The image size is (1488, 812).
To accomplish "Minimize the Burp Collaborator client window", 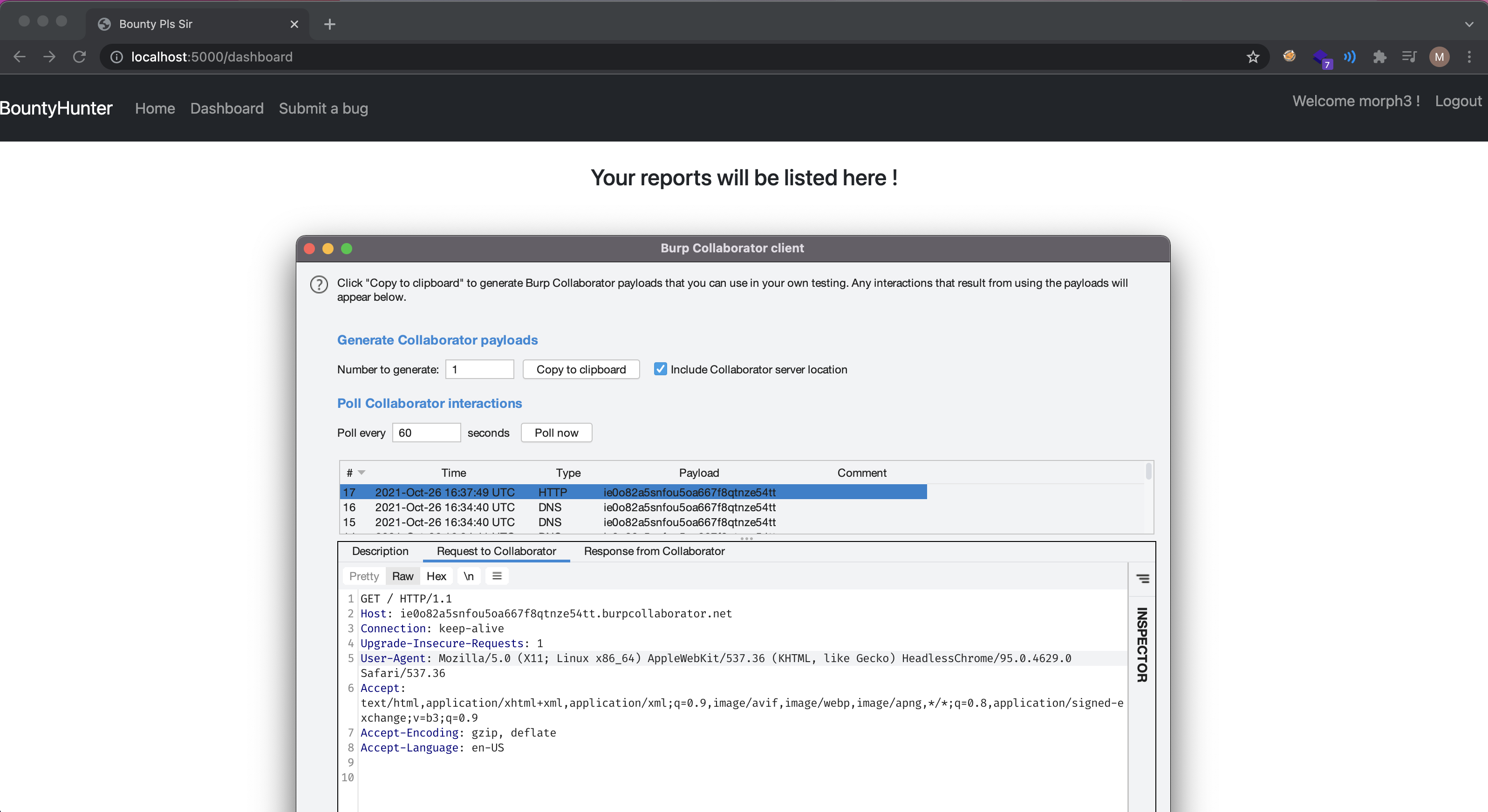I will (328, 248).
